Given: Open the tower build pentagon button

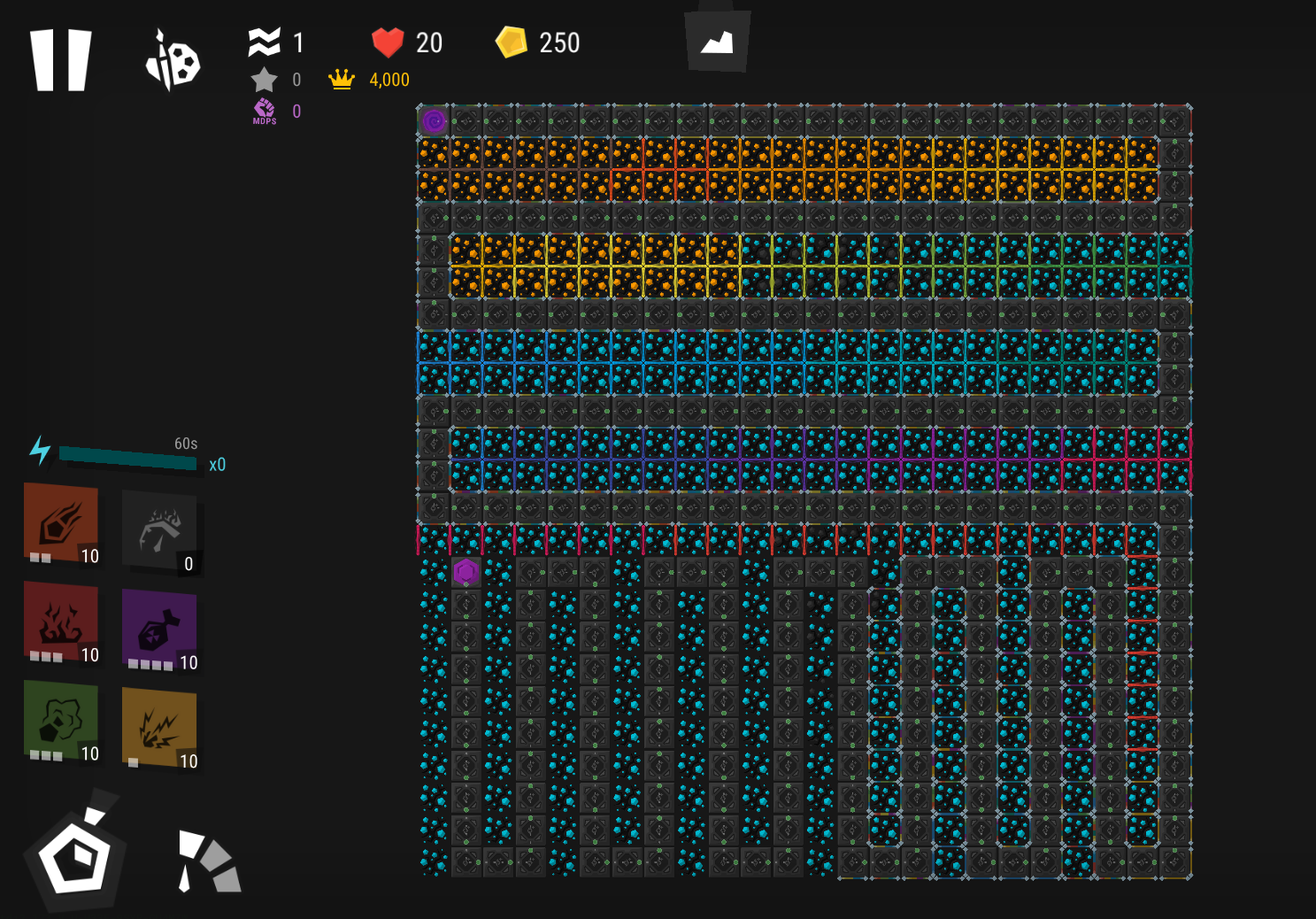Looking at the screenshot, I should pos(75,855).
